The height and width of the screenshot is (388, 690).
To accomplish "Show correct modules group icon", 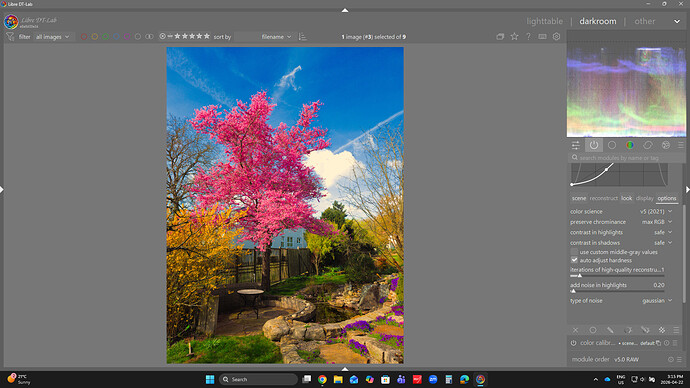I will pyautogui.click(x=648, y=145).
